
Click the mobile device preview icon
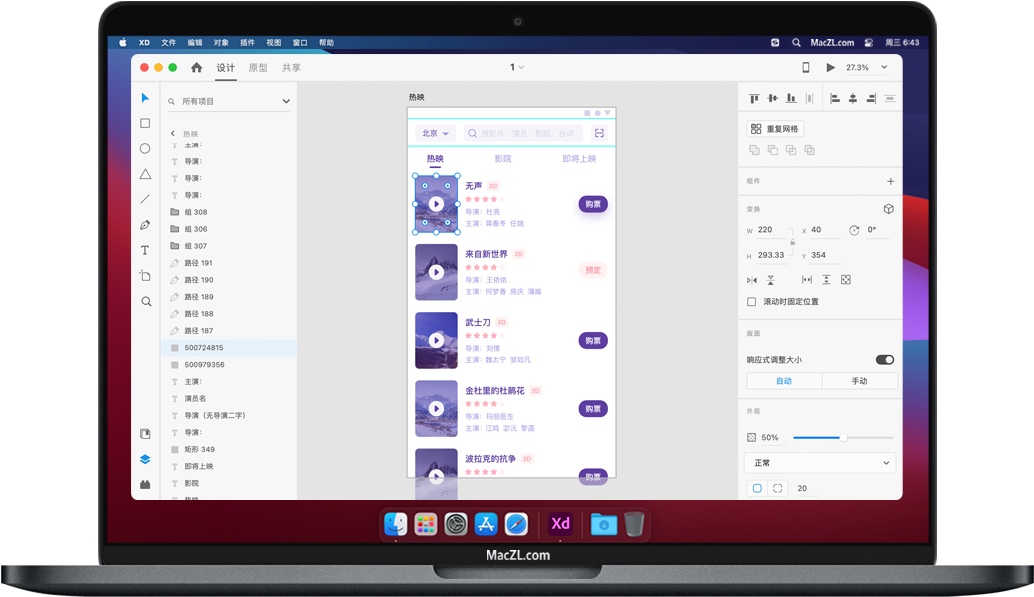tap(806, 67)
